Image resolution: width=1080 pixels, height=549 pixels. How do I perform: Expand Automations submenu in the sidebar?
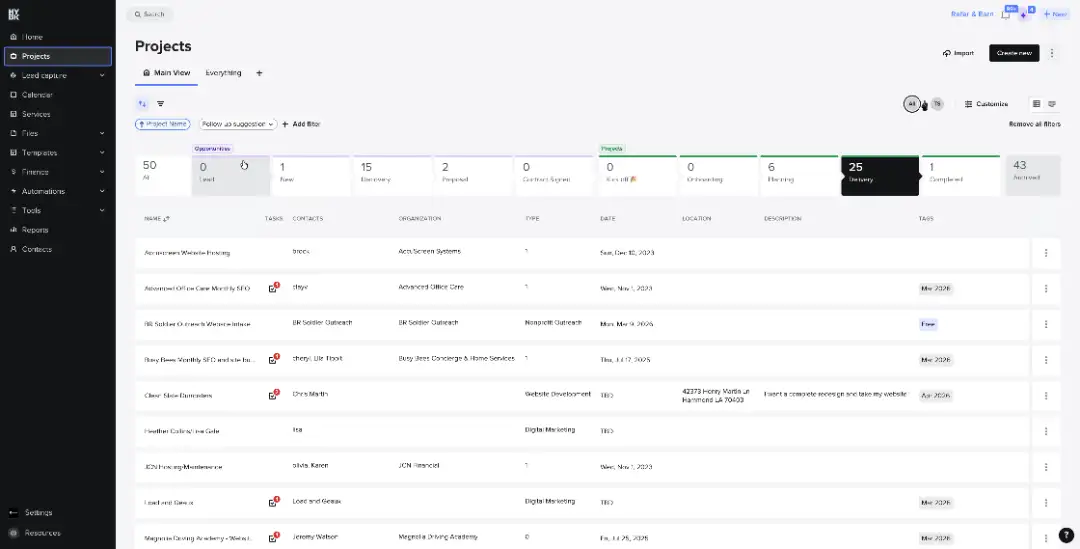click(101, 191)
